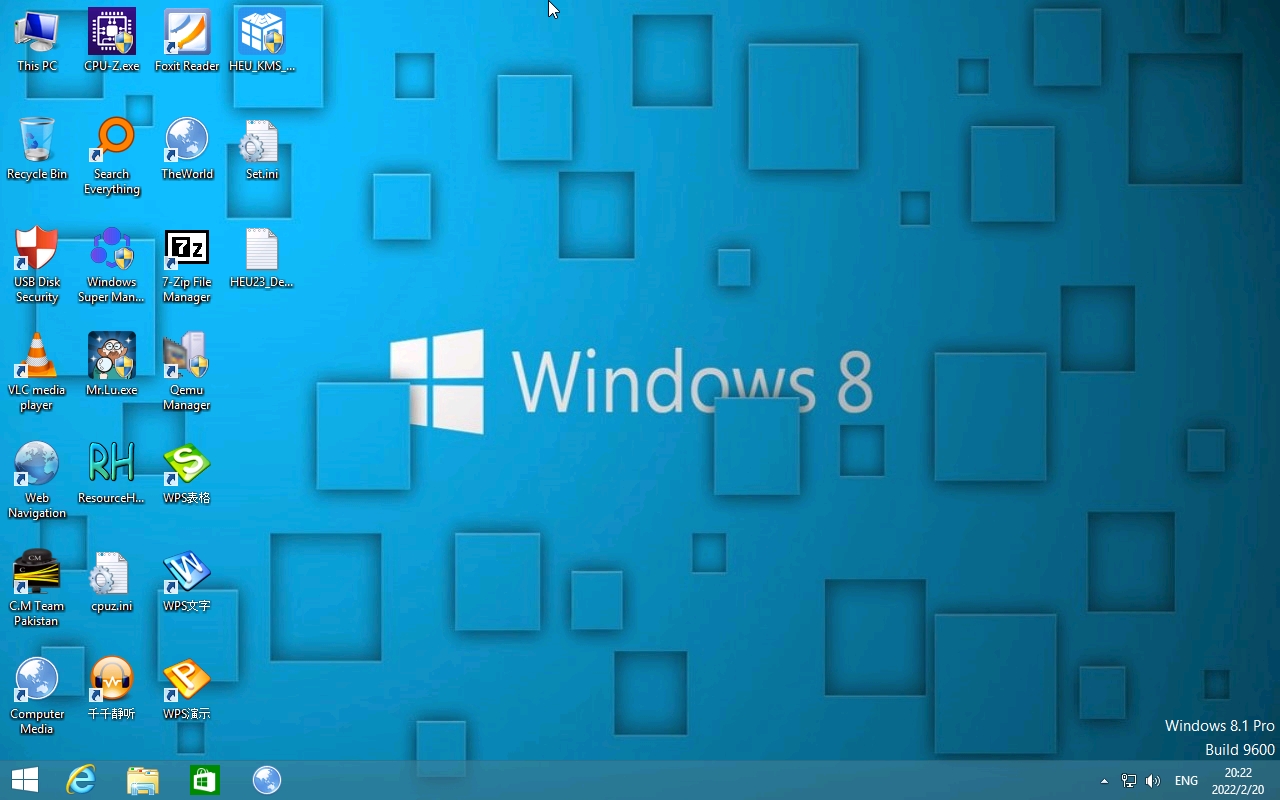1280x800 pixels.
Task: Open the Windows Start button
Action: click(x=25, y=780)
